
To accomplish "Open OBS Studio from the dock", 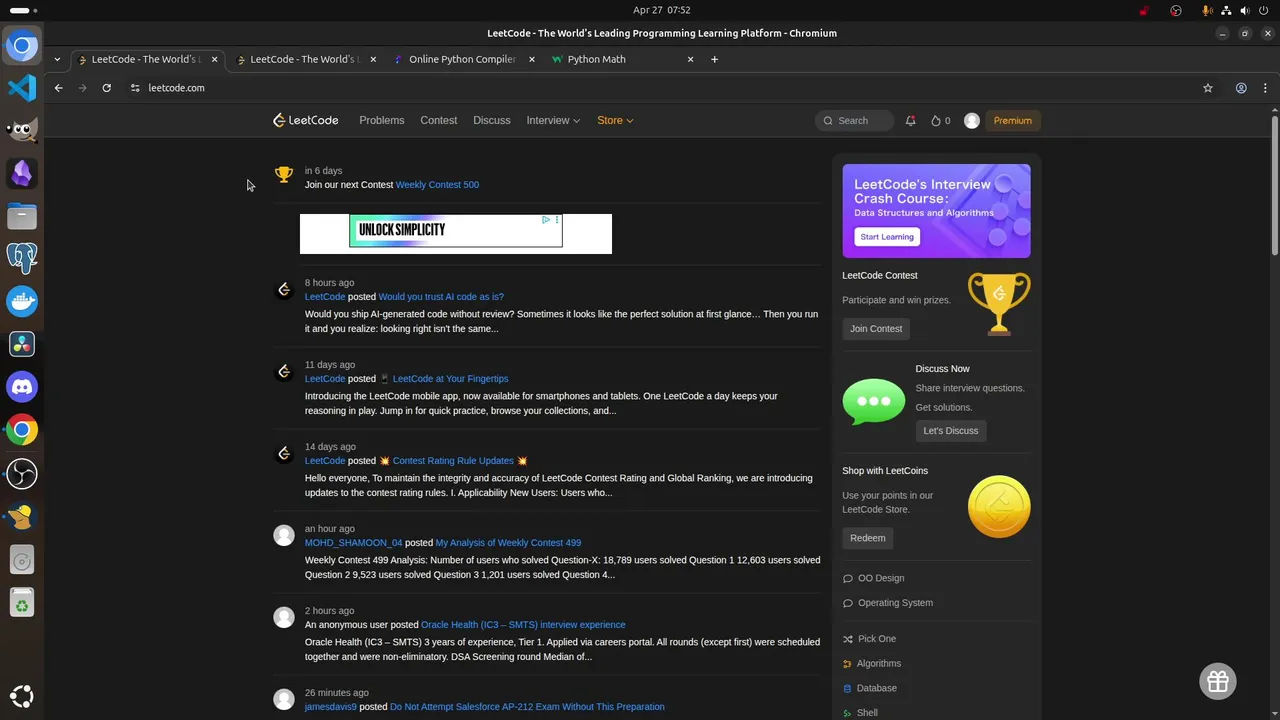I will (x=22, y=473).
